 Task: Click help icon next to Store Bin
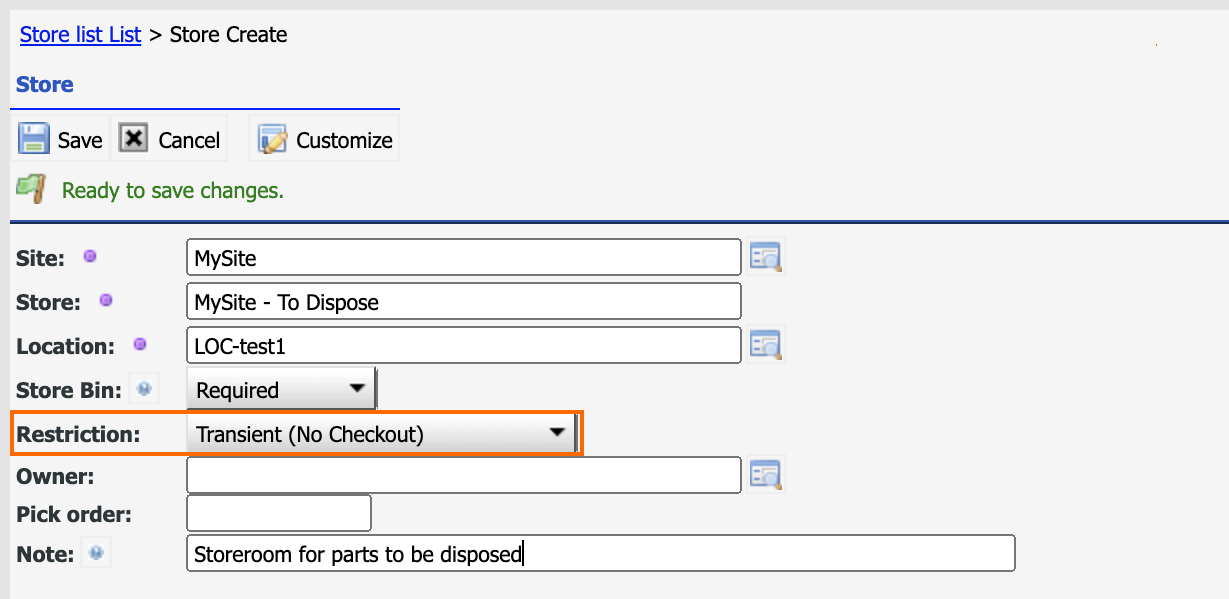pyautogui.click(x=145, y=389)
